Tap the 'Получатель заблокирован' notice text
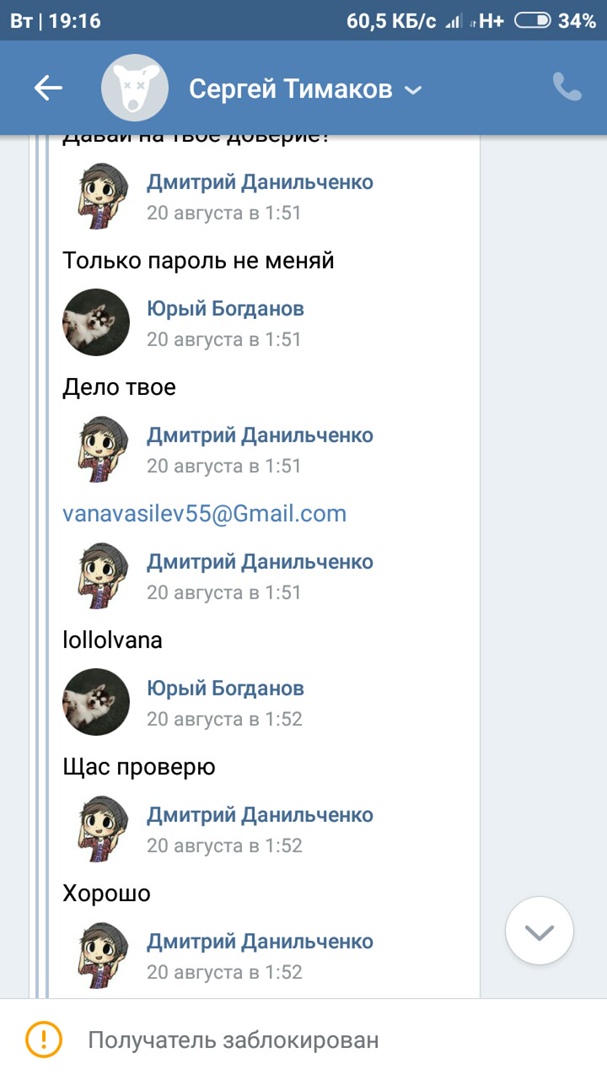The height and width of the screenshot is (1080, 607). (x=233, y=1040)
